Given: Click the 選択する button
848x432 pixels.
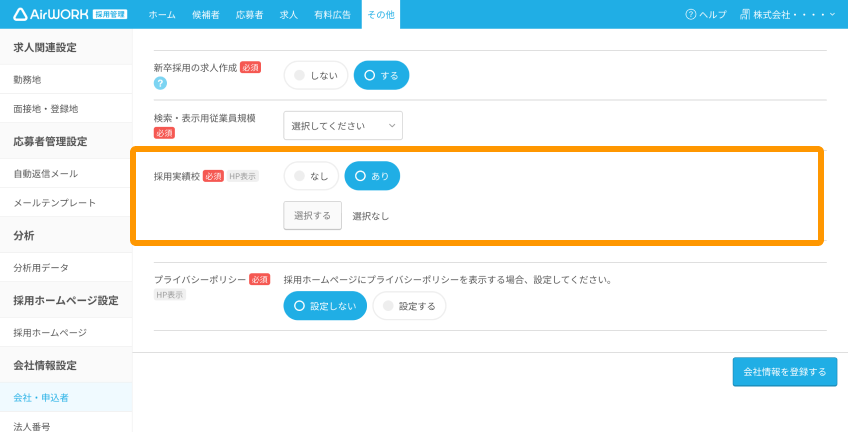Looking at the screenshot, I should point(313,215).
